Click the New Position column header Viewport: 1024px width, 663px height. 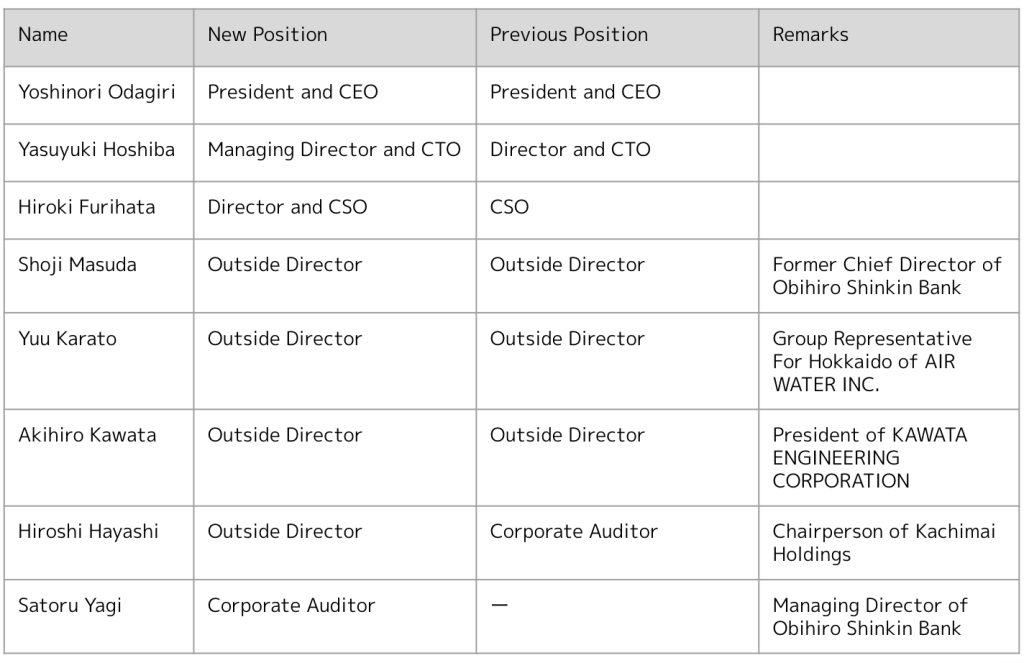point(335,37)
